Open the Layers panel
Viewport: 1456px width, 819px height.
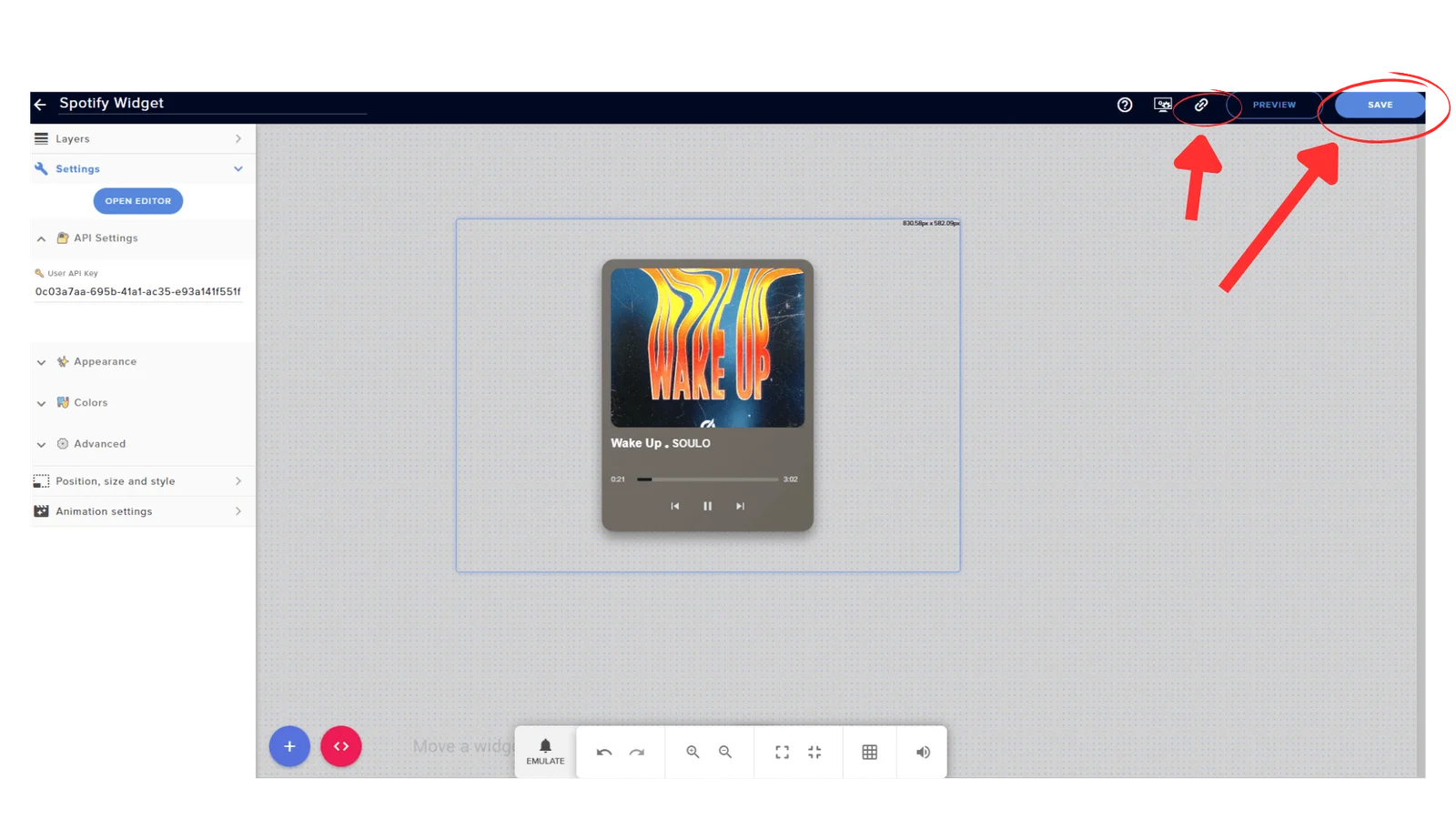(136, 139)
